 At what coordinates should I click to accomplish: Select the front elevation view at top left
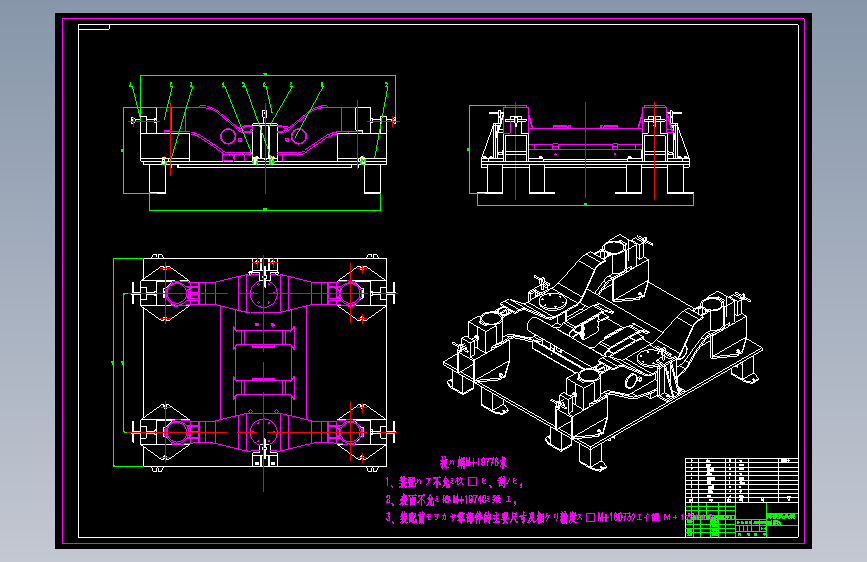(260, 142)
